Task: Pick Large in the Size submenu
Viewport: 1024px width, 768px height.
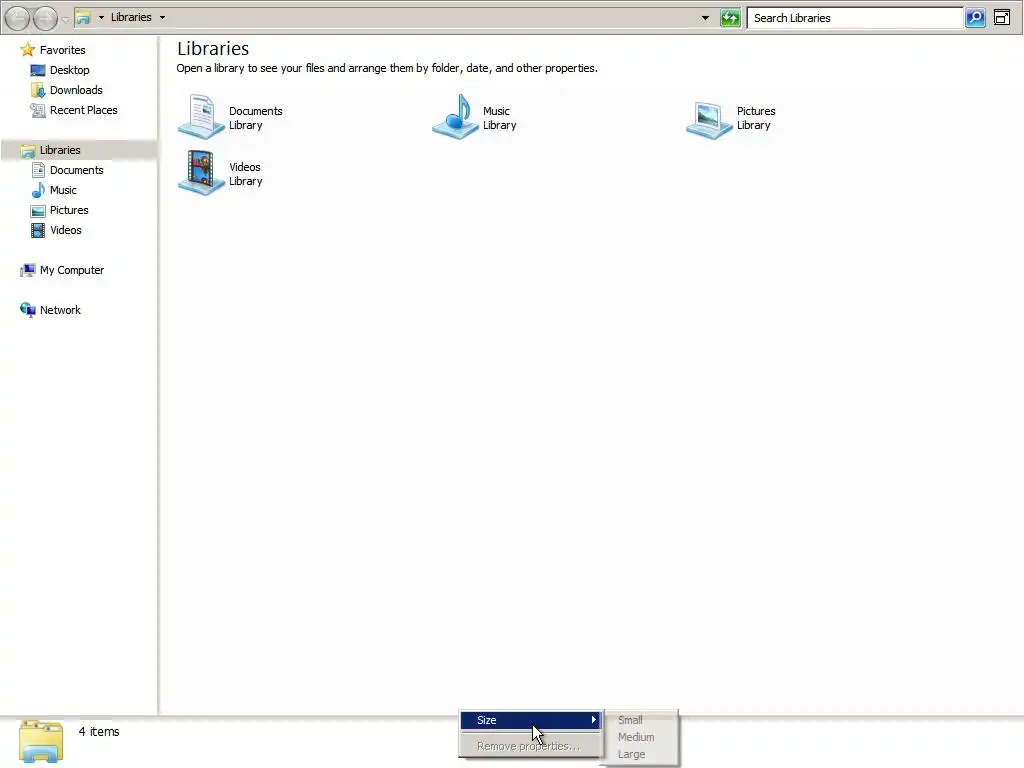Action: coord(632,754)
